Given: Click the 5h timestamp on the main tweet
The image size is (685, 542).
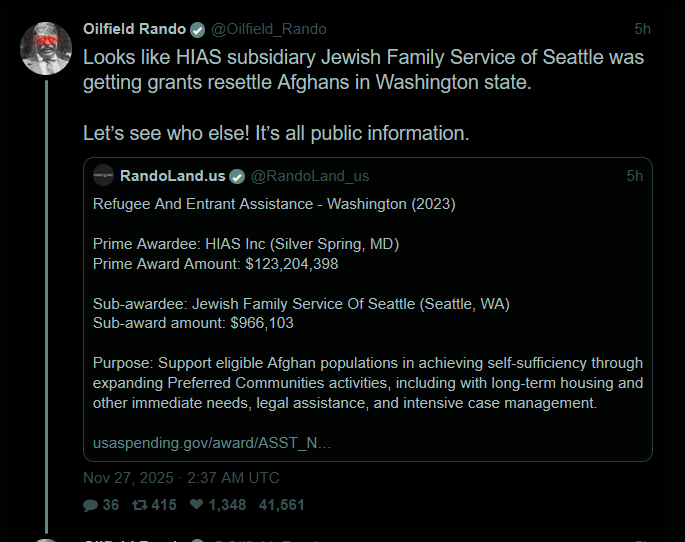Looking at the screenshot, I should pyautogui.click(x=642, y=29).
